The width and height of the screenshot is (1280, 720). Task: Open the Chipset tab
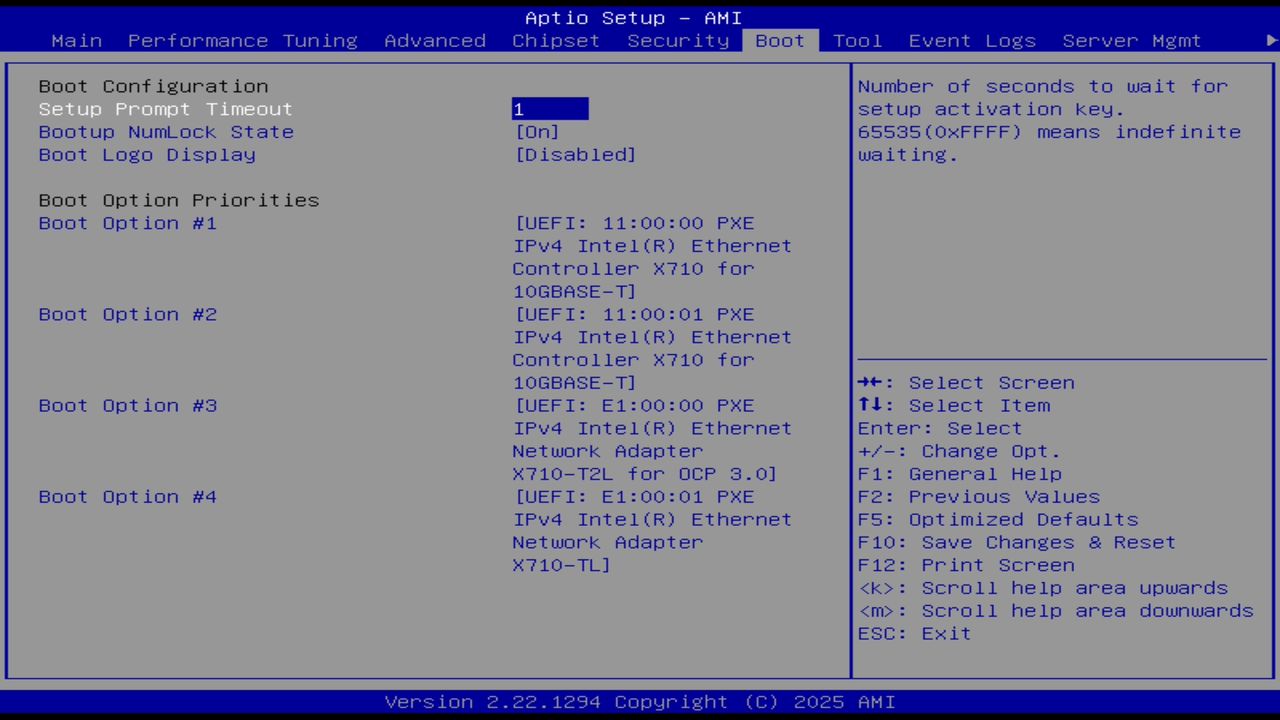pyautogui.click(x=556, y=41)
